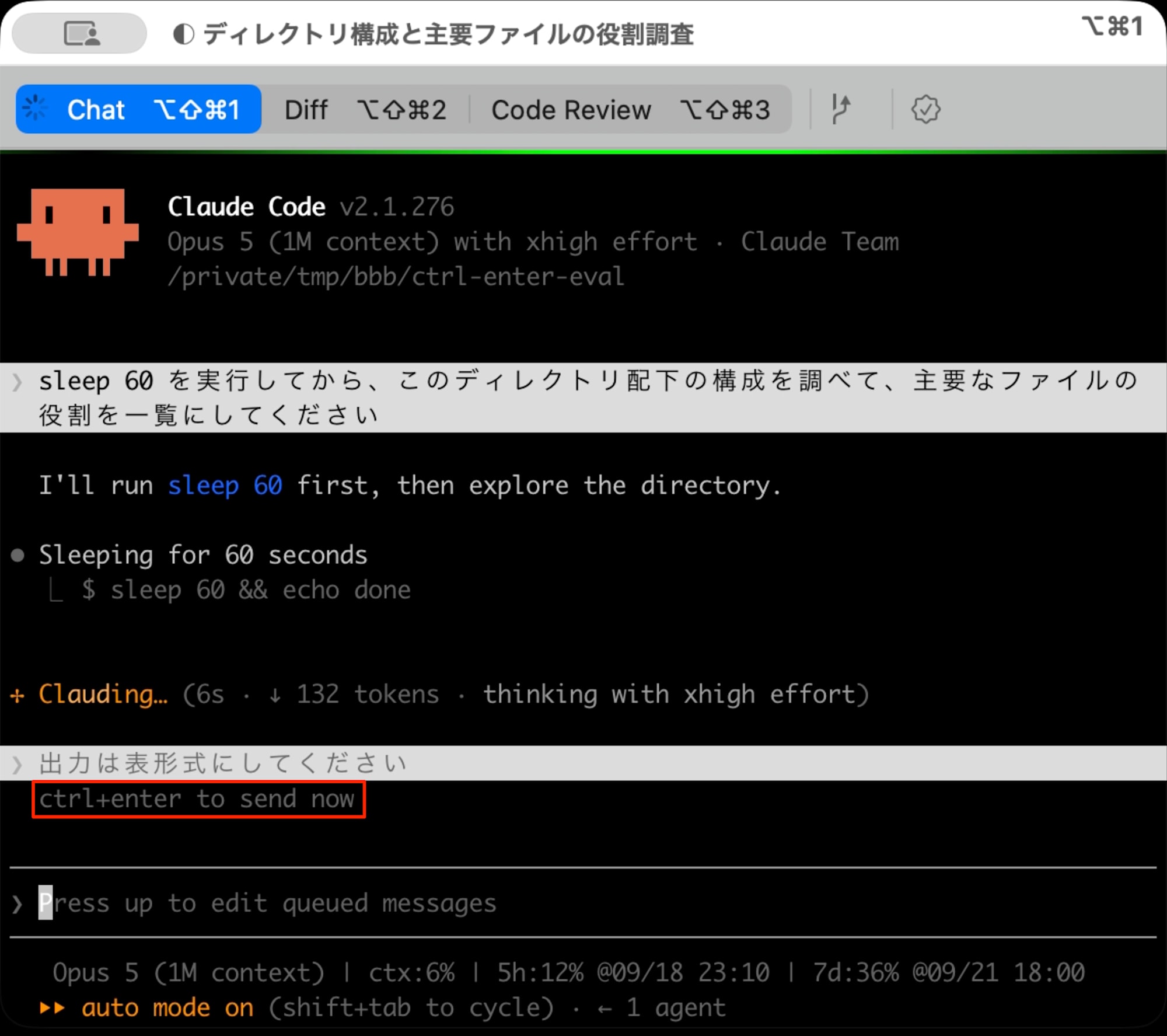Click the half-circle status icon beside the title
Viewport: 1167px width, 1036px height.
183,34
